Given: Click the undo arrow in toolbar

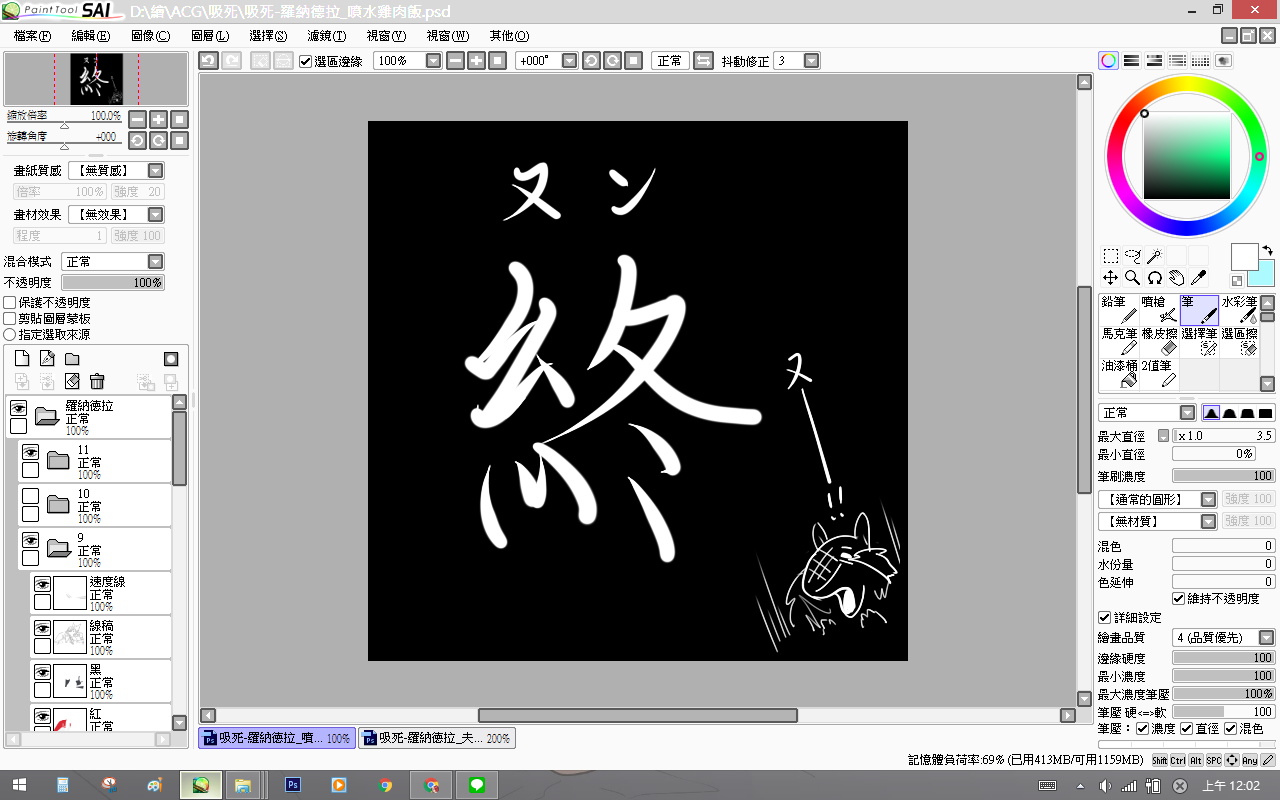Looking at the screenshot, I should pos(208,61).
